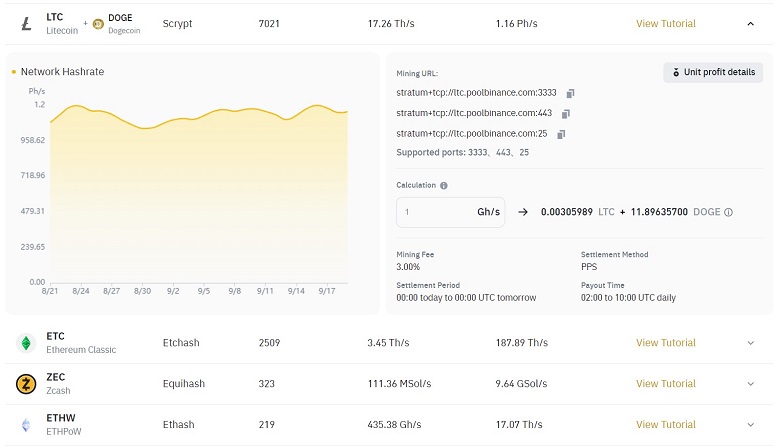775x447 pixels.
Task: Click the Supported ports text
Action: tap(463, 152)
